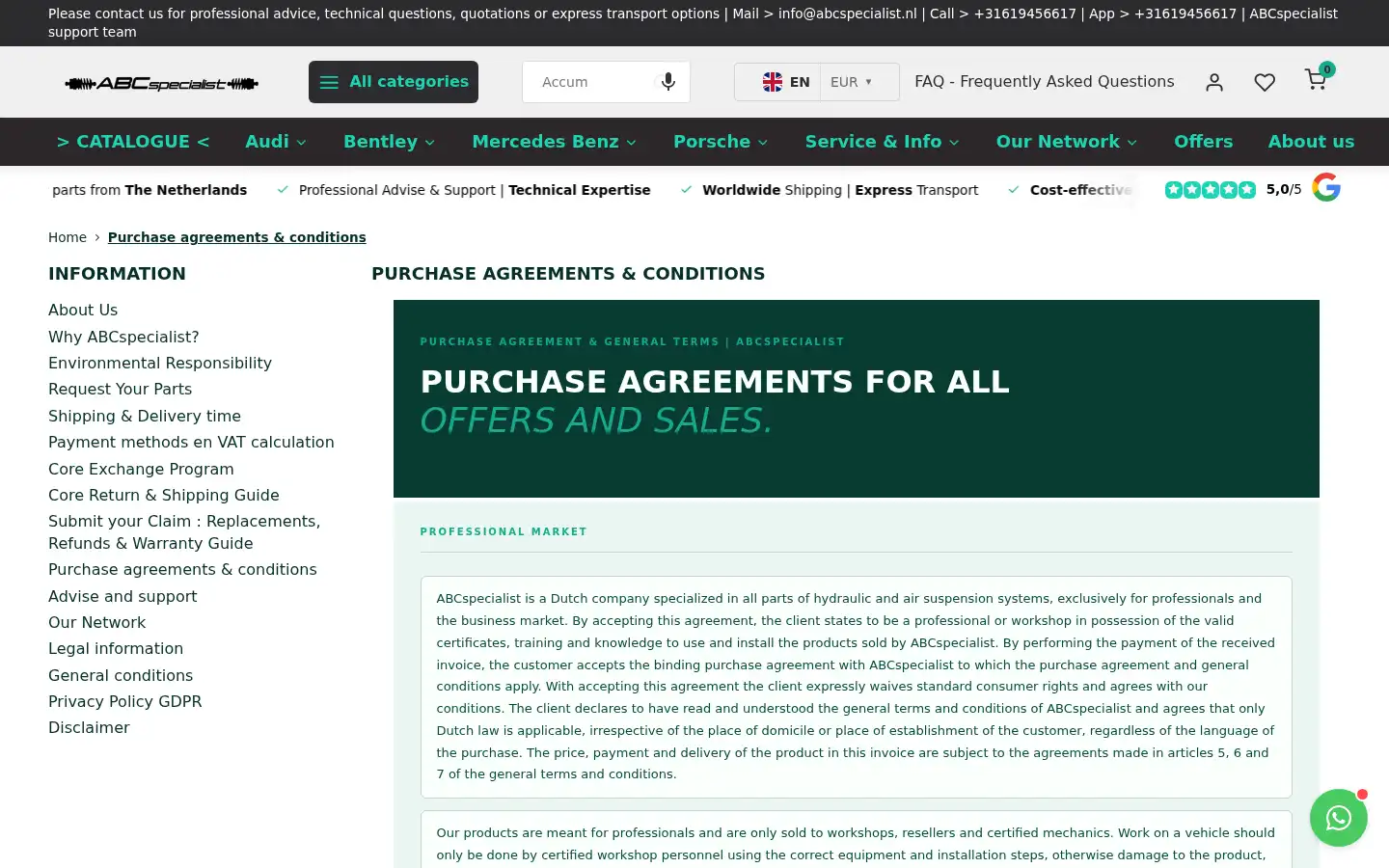Click the hamburger menu icon in All categories
This screenshot has height=868, width=1389.
pyautogui.click(x=329, y=82)
